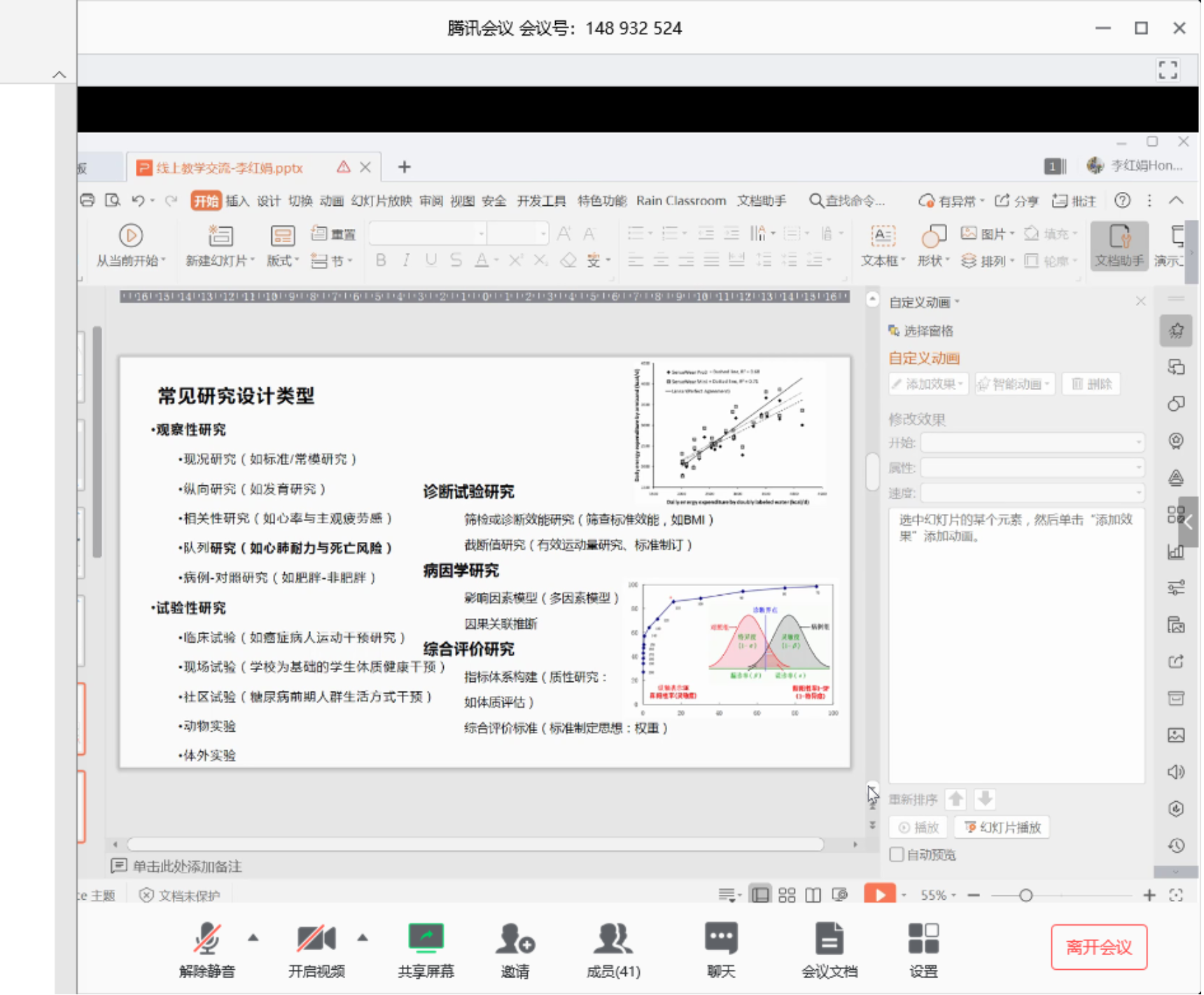This screenshot has width=1204, height=995.
Task: Click the red Leave Meeting button
Action: click(x=1098, y=947)
